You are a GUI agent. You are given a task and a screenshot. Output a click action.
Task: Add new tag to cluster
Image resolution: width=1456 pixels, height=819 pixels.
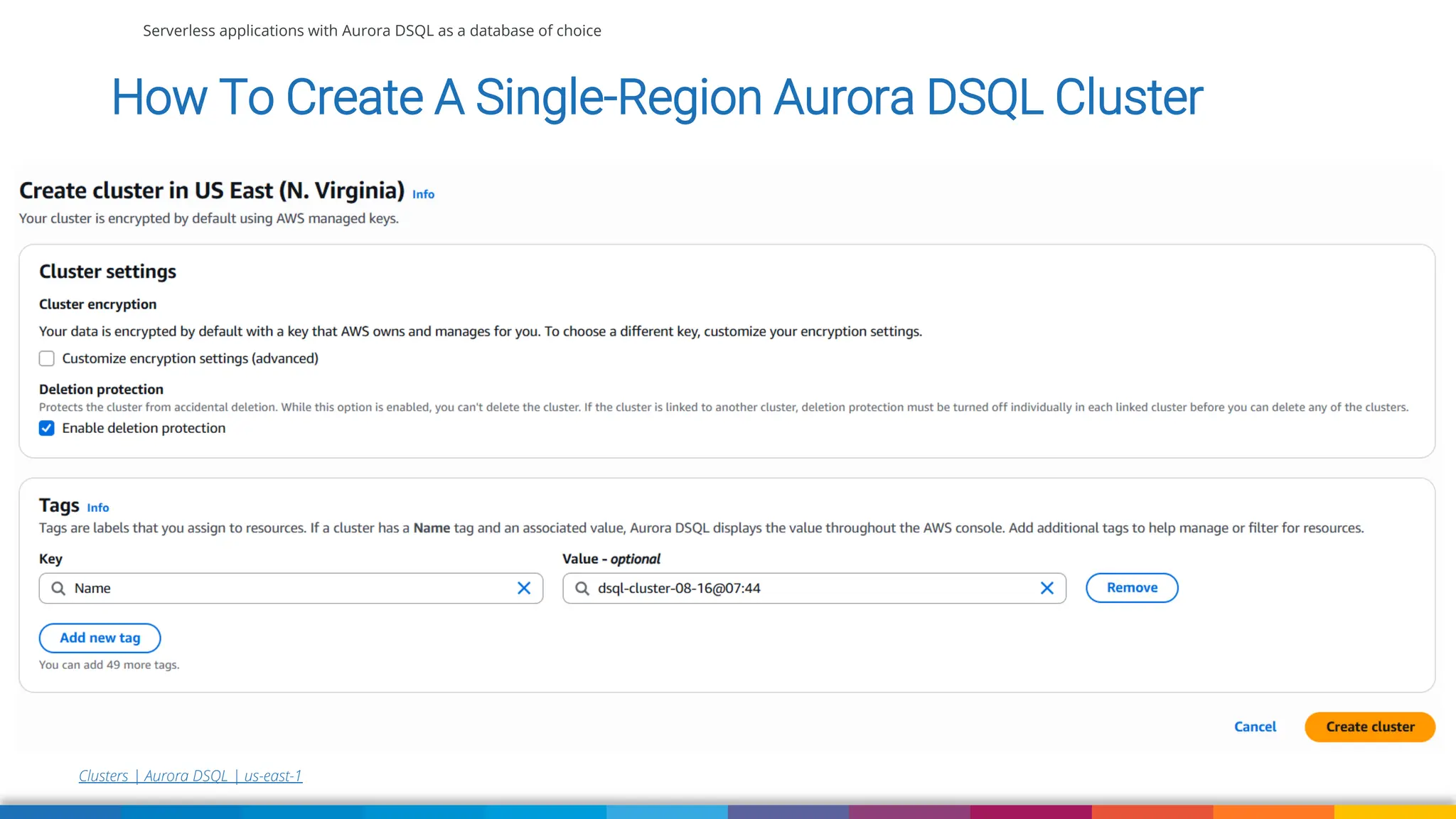[100, 638]
